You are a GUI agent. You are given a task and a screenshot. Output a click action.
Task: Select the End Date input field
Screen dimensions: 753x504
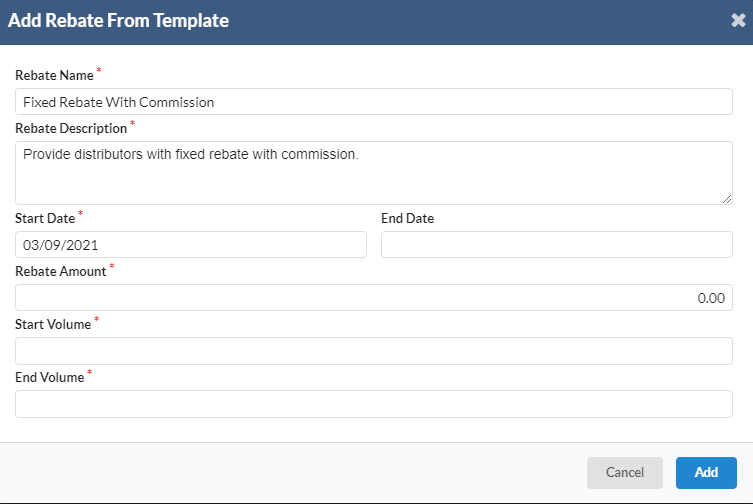coord(557,245)
